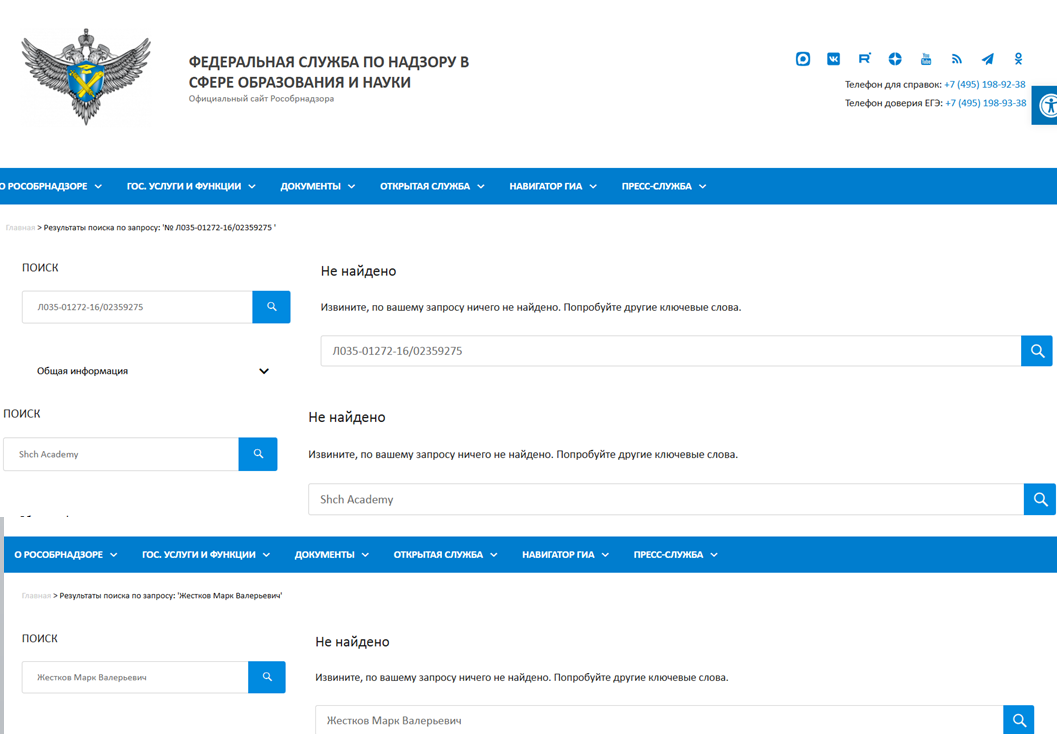This screenshot has height=734, width=1057.
Task: Click the chevron after Открытая служба in the top menu bar
Action: pos(481,187)
